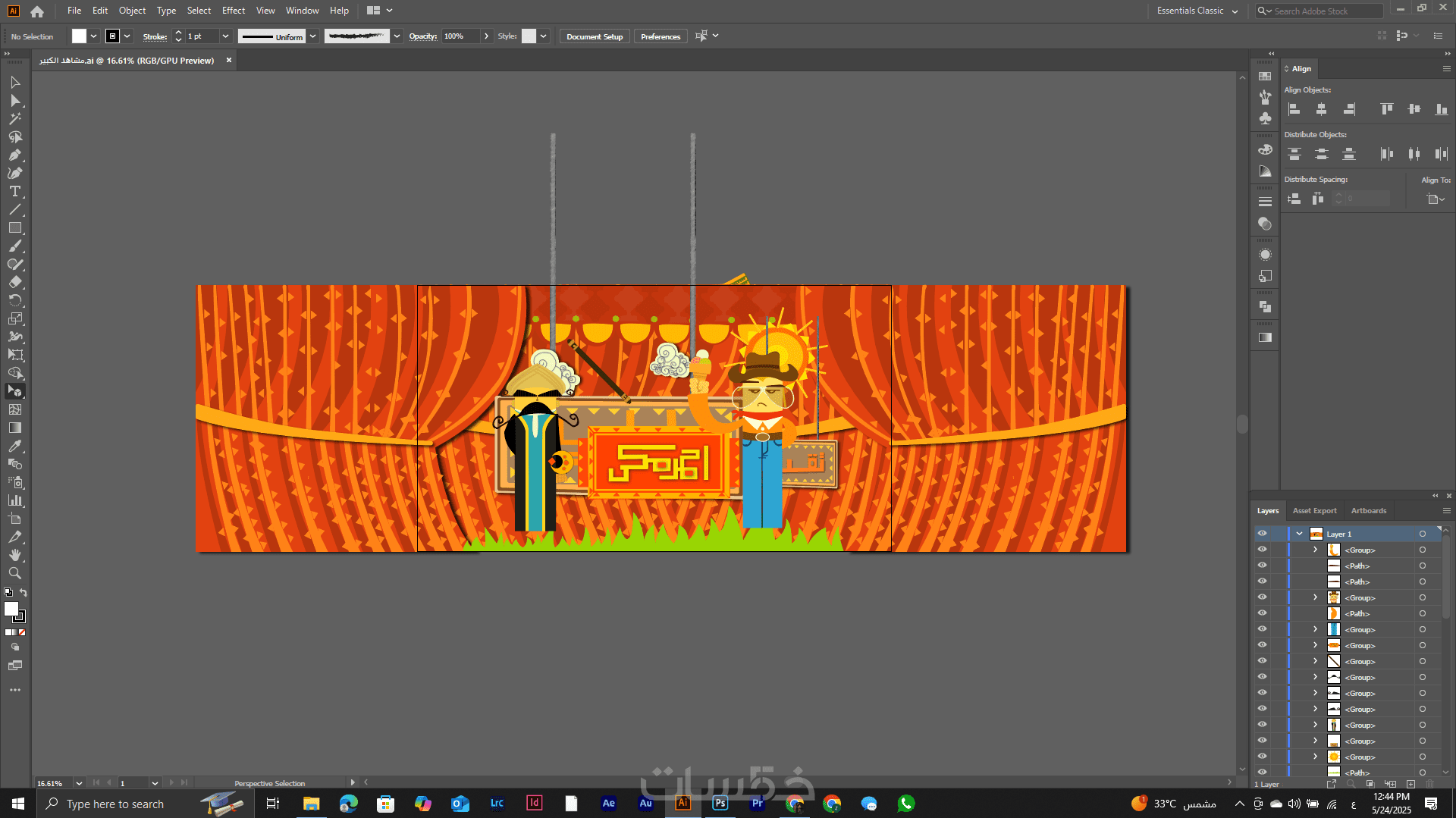Reset to default fill and stroke

click(8, 593)
